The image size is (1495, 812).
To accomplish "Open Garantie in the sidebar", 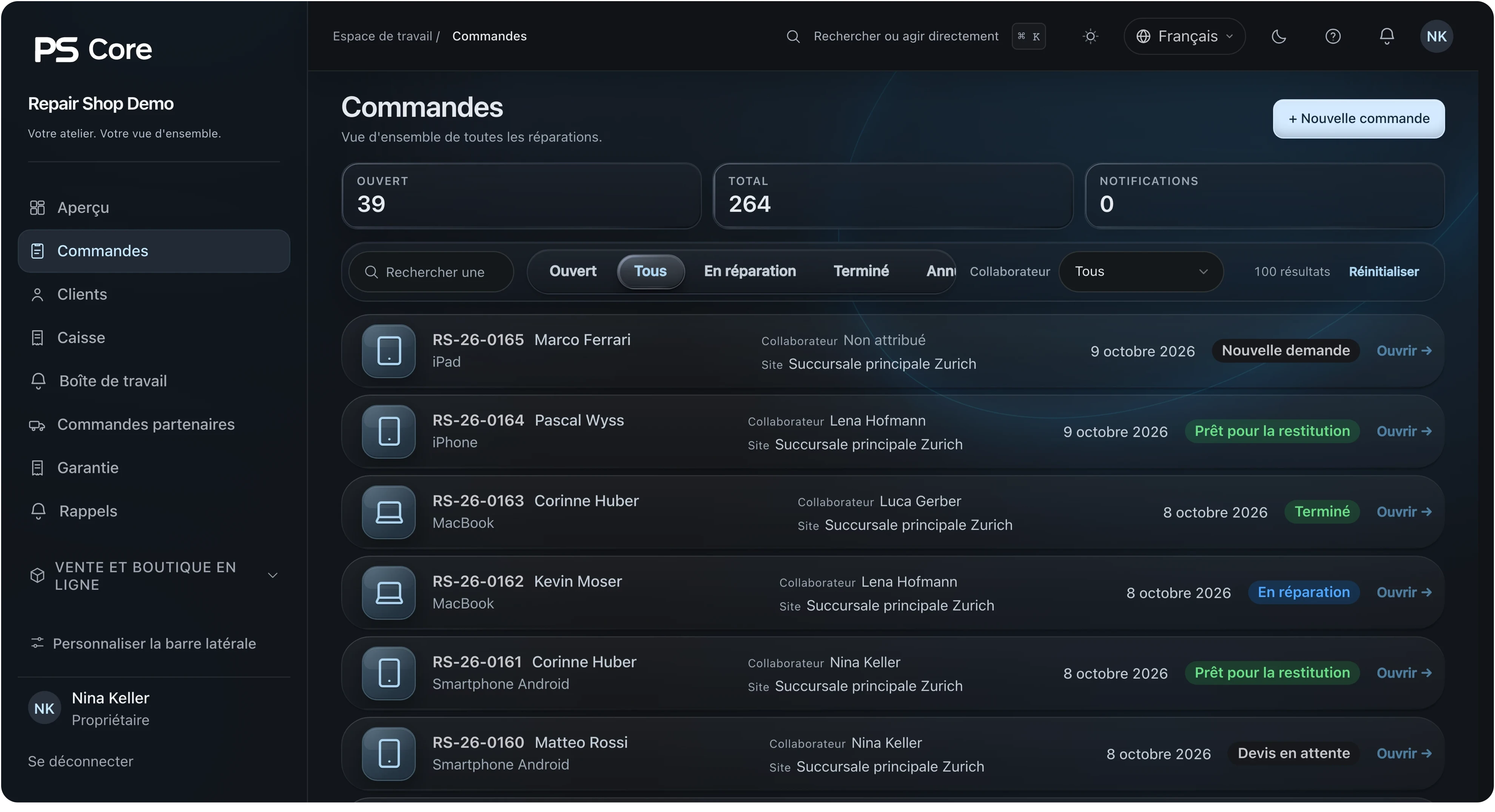I will pyautogui.click(x=154, y=468).
